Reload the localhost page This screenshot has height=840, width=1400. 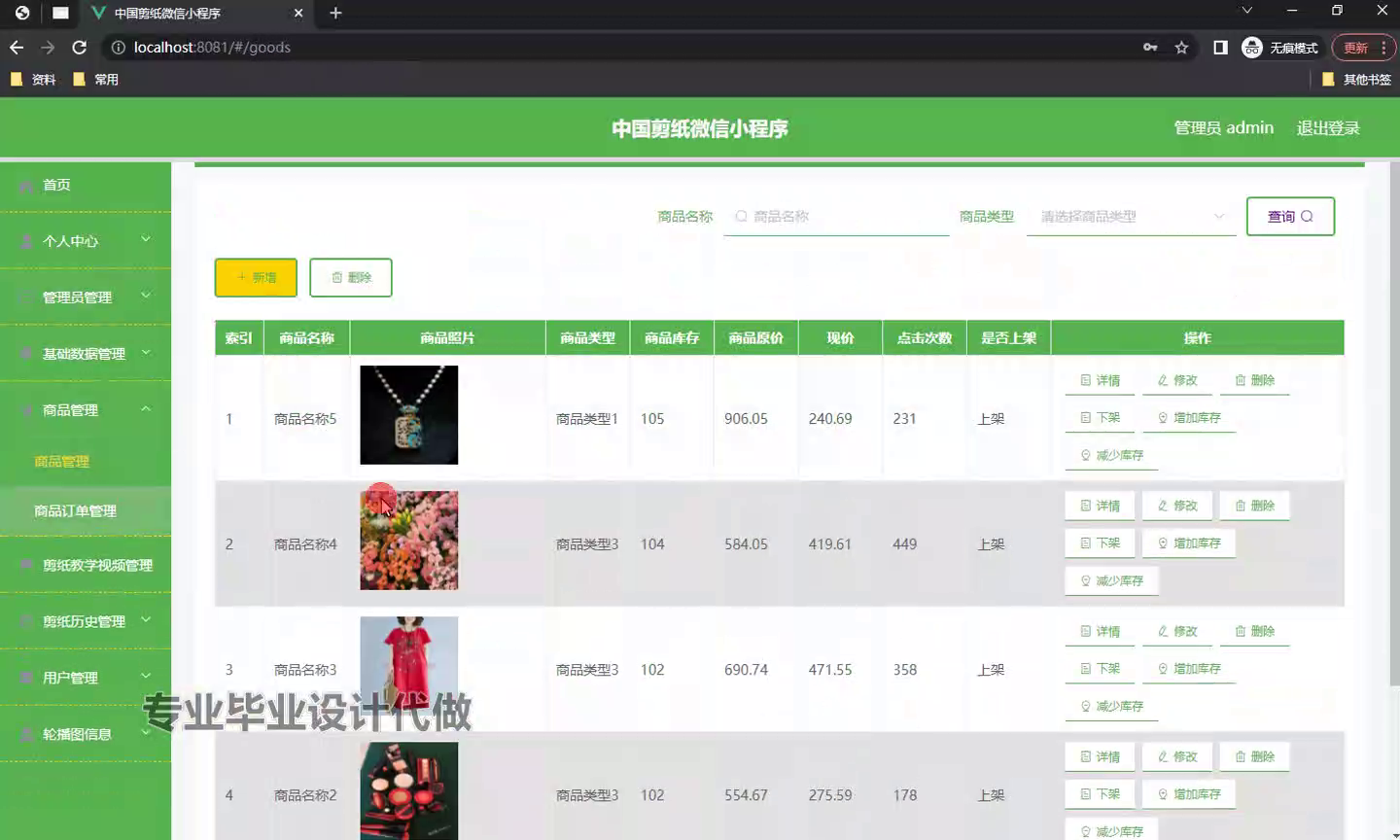click(80, 47)
